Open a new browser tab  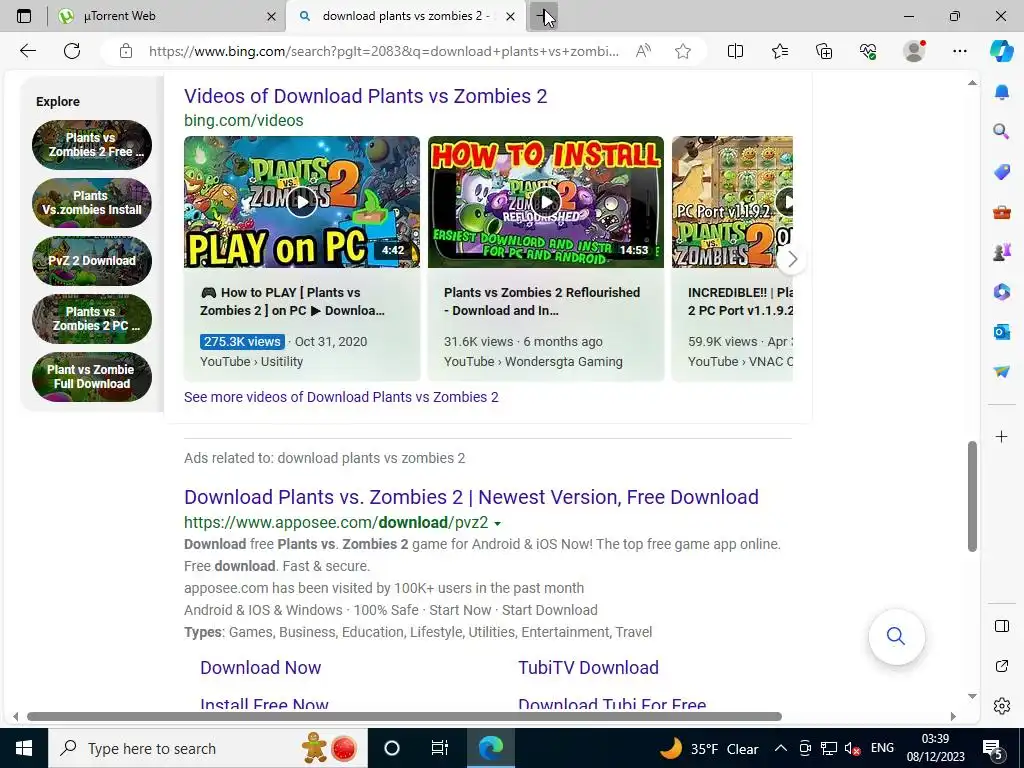click(x=543, y=16)
